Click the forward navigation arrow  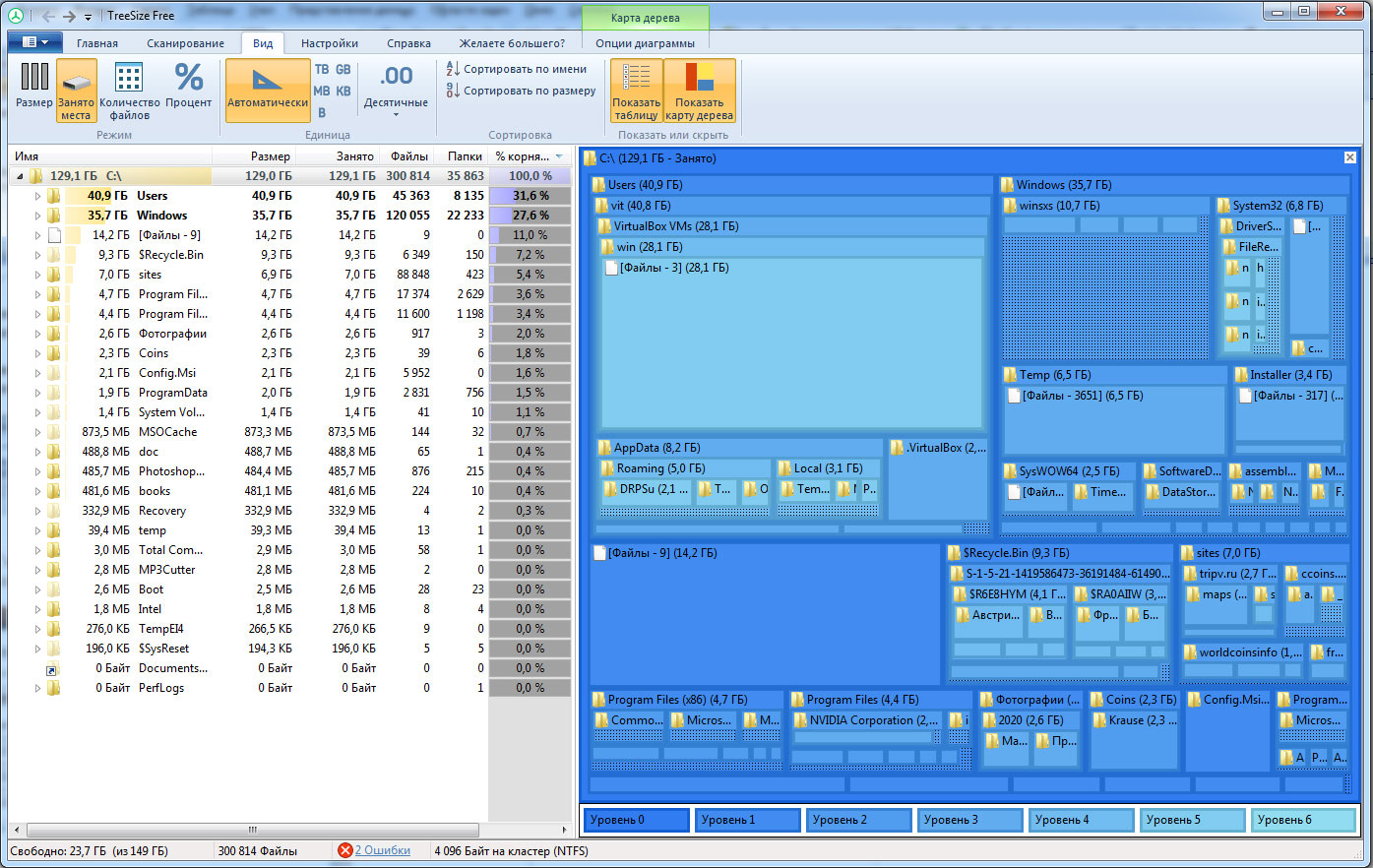point(69,16)
